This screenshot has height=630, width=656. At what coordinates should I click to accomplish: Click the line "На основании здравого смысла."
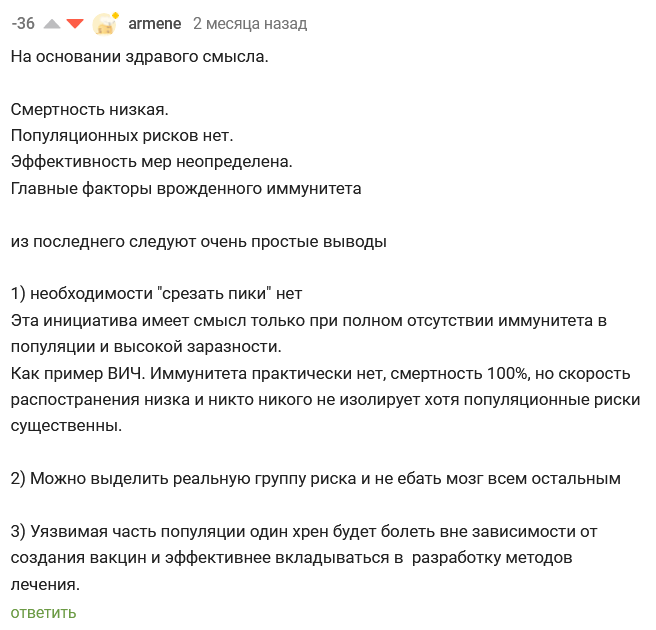139,57
